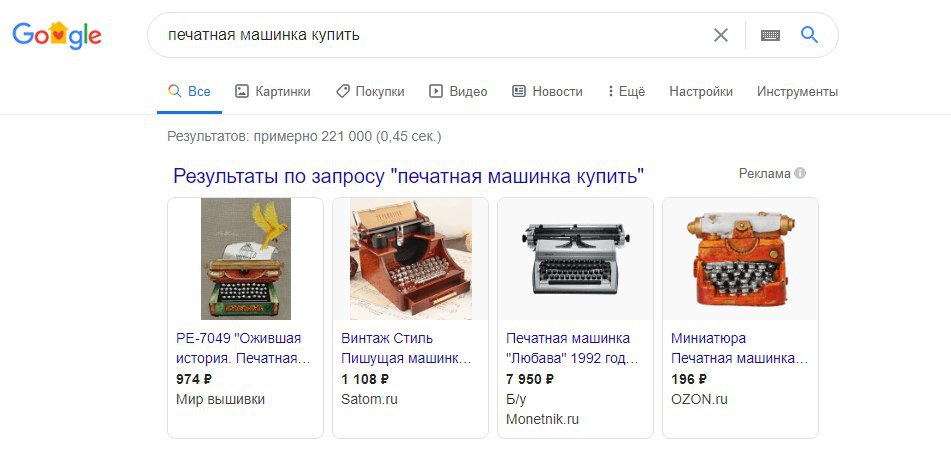Click the ad info icon next to Реклама
The height and width of the screenshot is (457, 951).
[x=800, y=174]
